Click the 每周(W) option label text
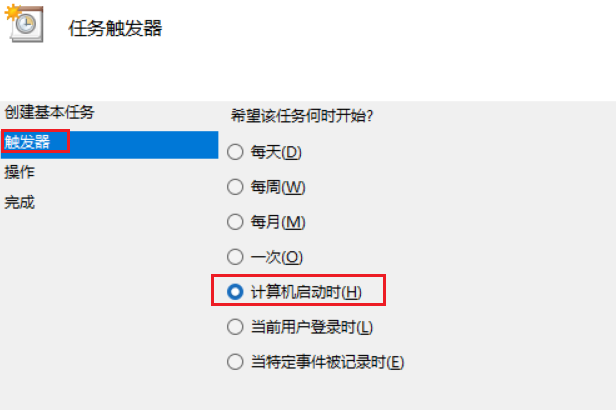 pos(278,187)
